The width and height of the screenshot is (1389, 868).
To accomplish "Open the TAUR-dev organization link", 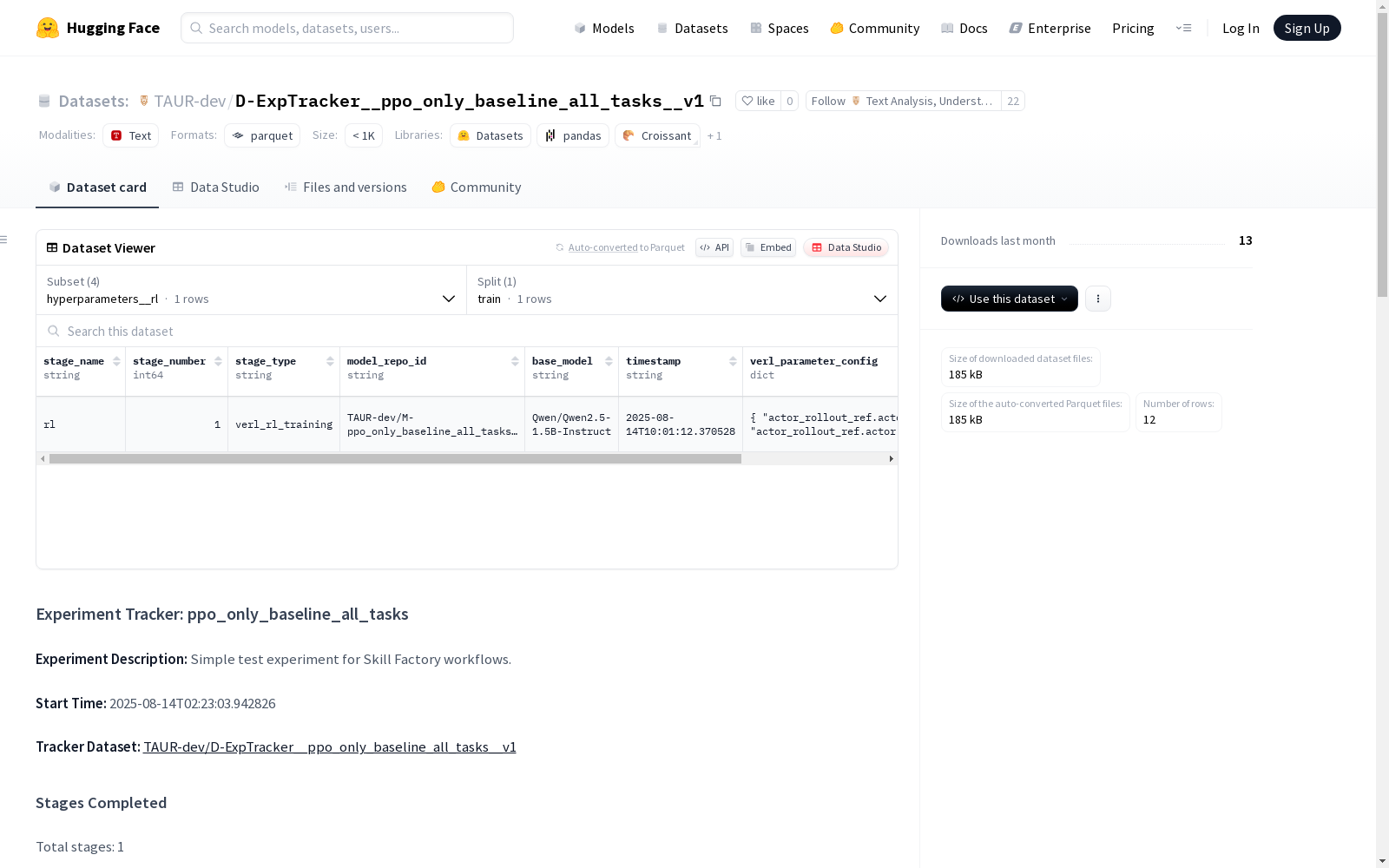I will point(190,101).
